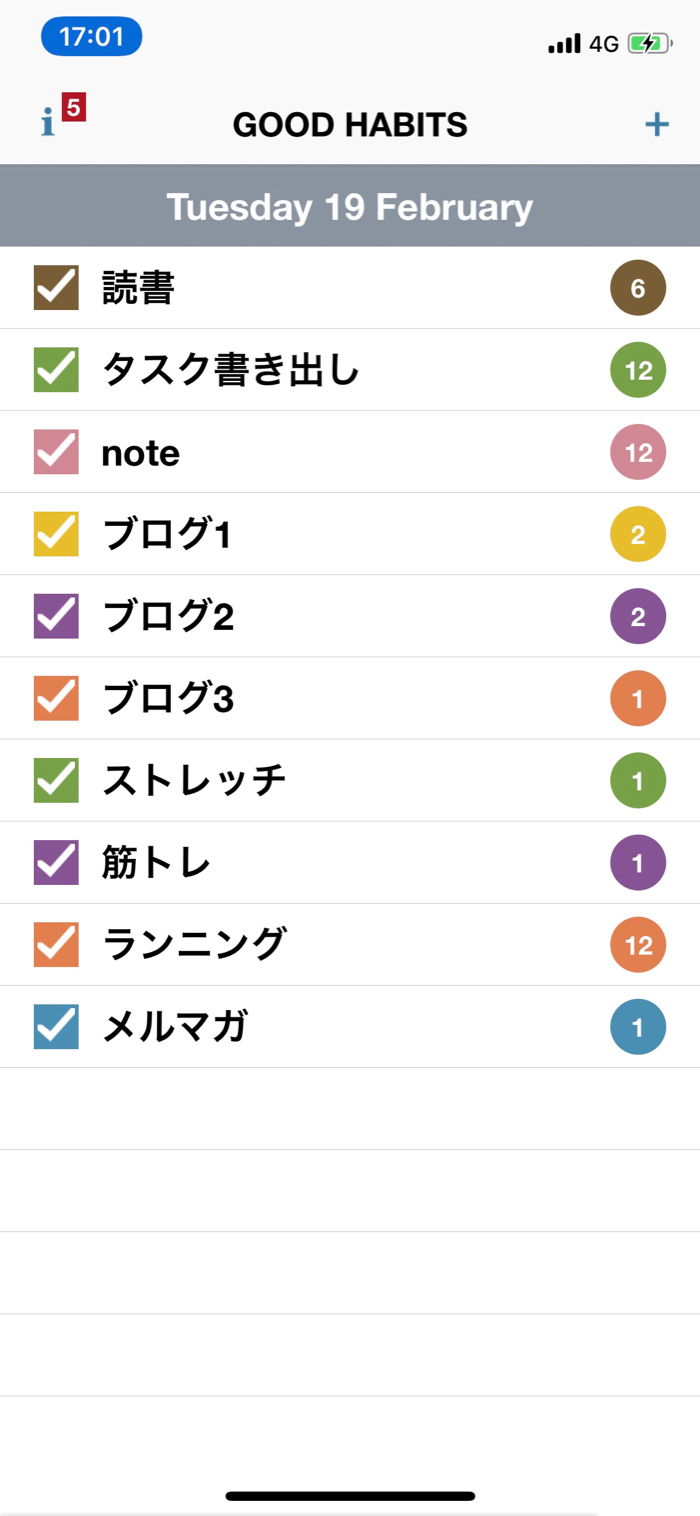Uncheck the pink note checkbox
The height and width of the screenshot is (1516, 700).
pos(56,452)
